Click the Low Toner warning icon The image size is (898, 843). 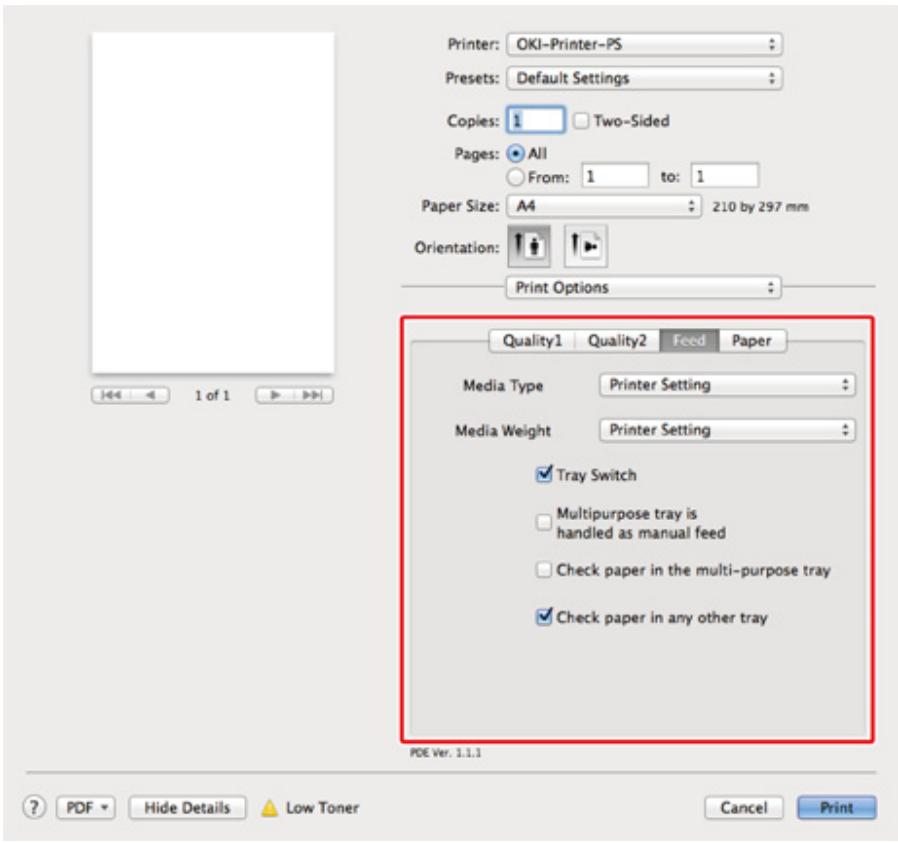point(269,808)
